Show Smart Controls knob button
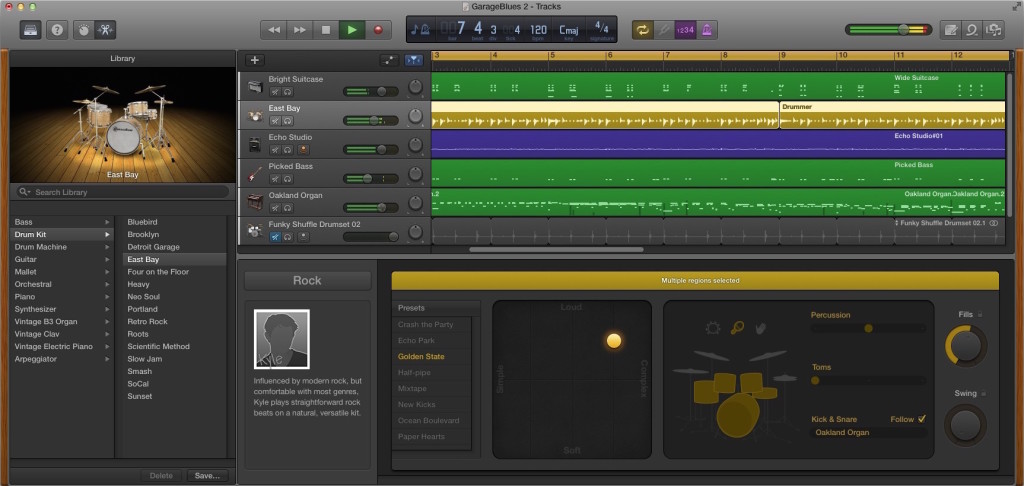Image resolution: width=1024 pixels, height=486 pixels. pos(83,29)
